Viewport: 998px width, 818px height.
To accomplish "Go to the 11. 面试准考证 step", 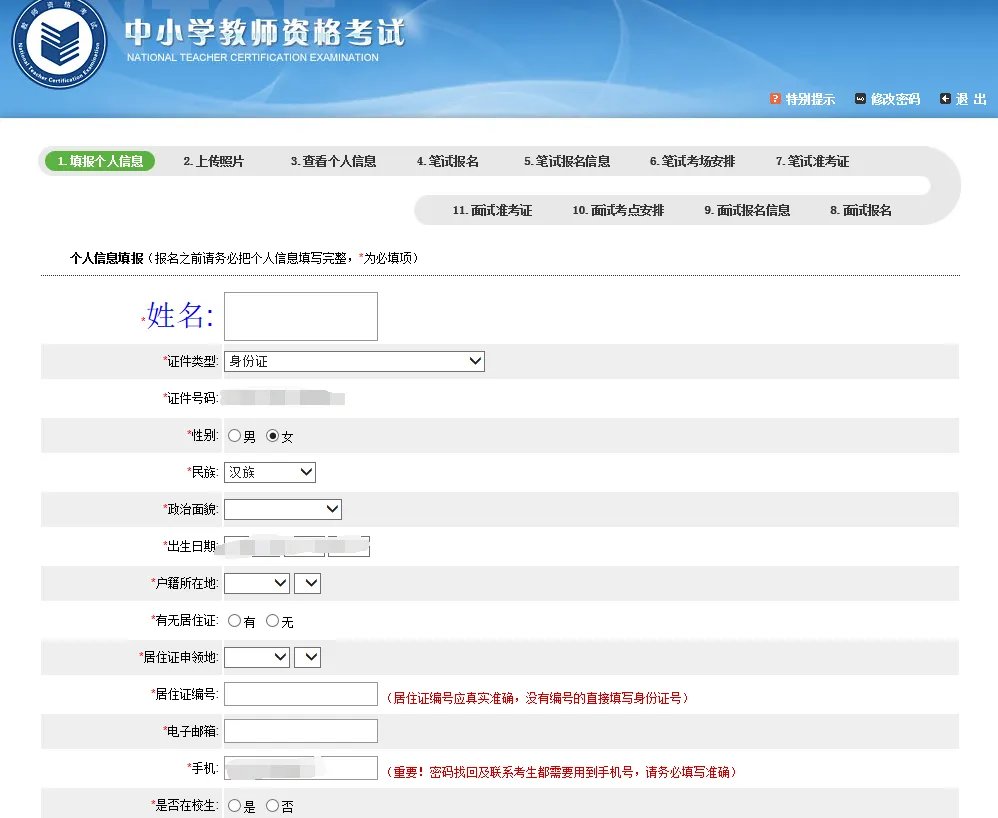I will (494, 211).
